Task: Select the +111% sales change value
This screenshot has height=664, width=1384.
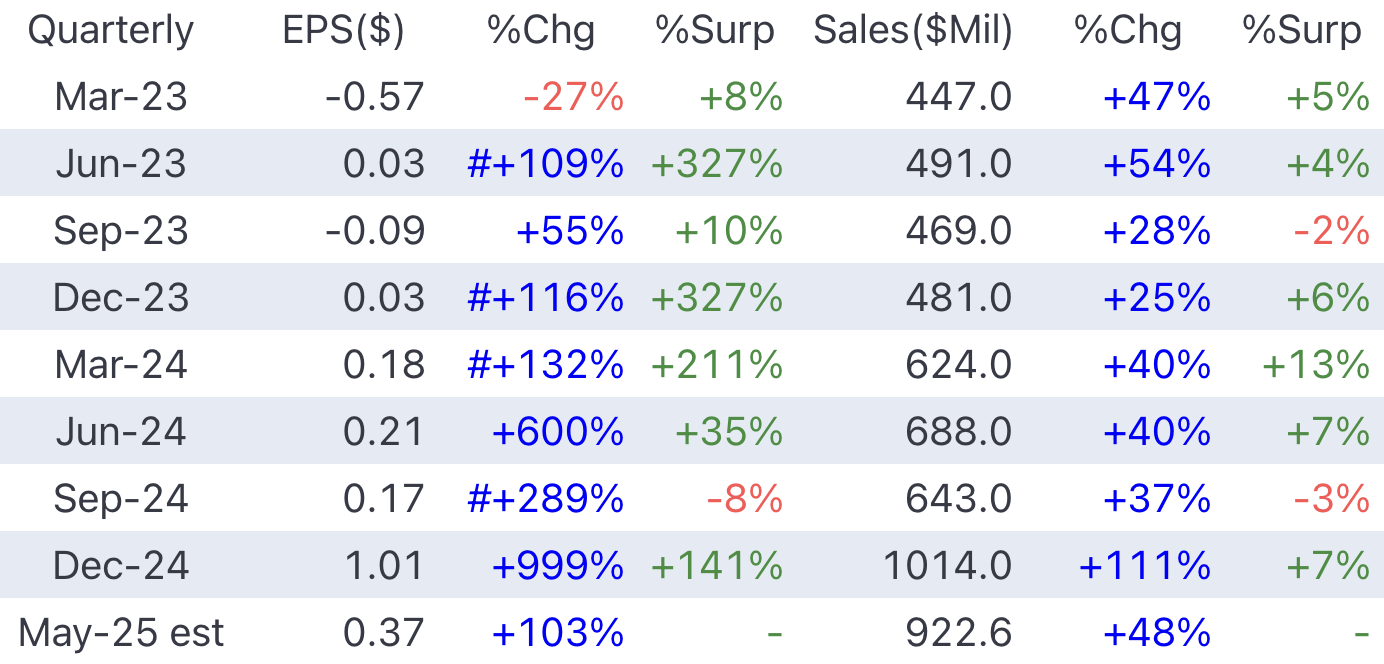Action: [1145, 566]
